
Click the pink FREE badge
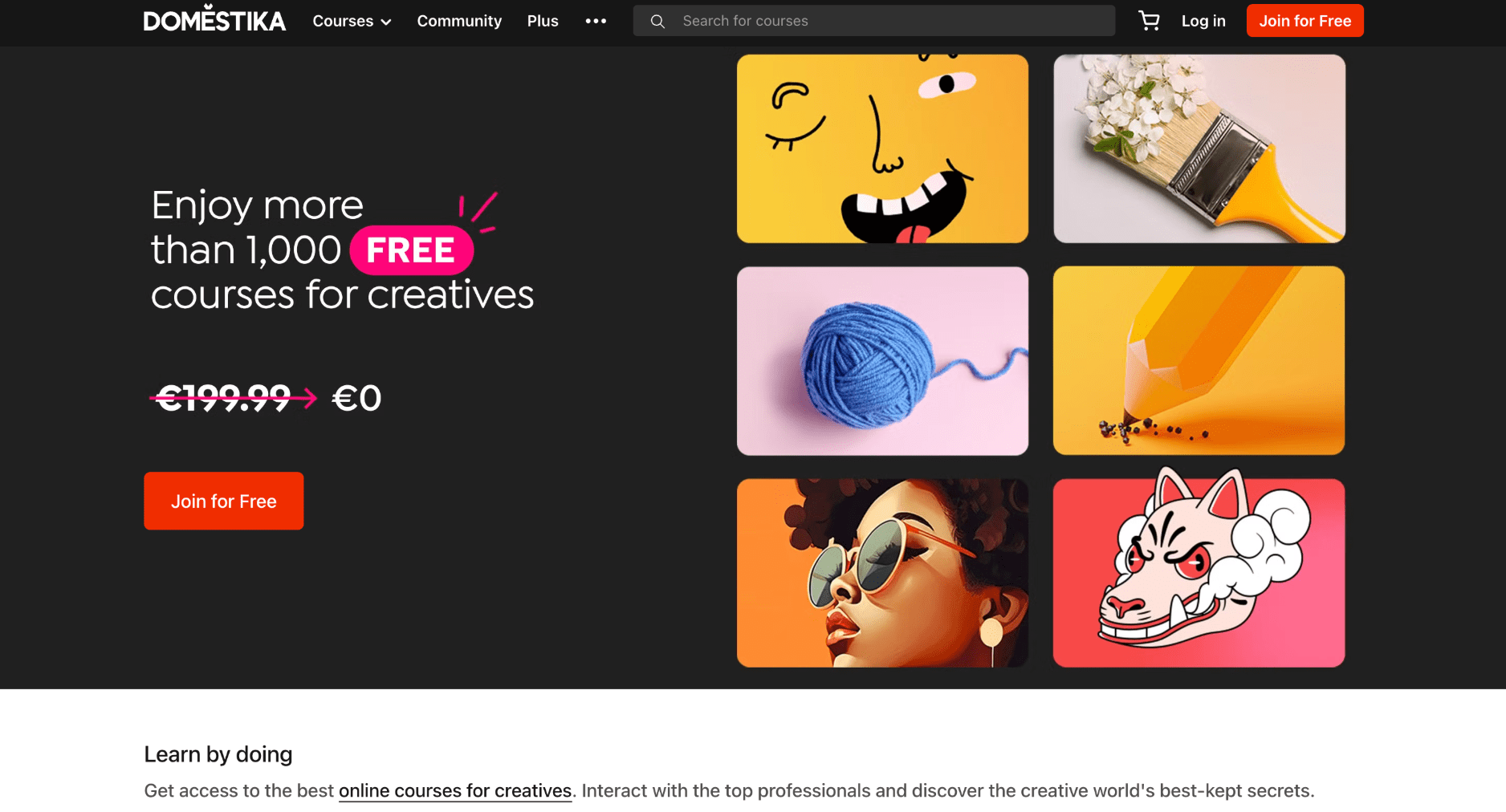[x=411, y=250]
